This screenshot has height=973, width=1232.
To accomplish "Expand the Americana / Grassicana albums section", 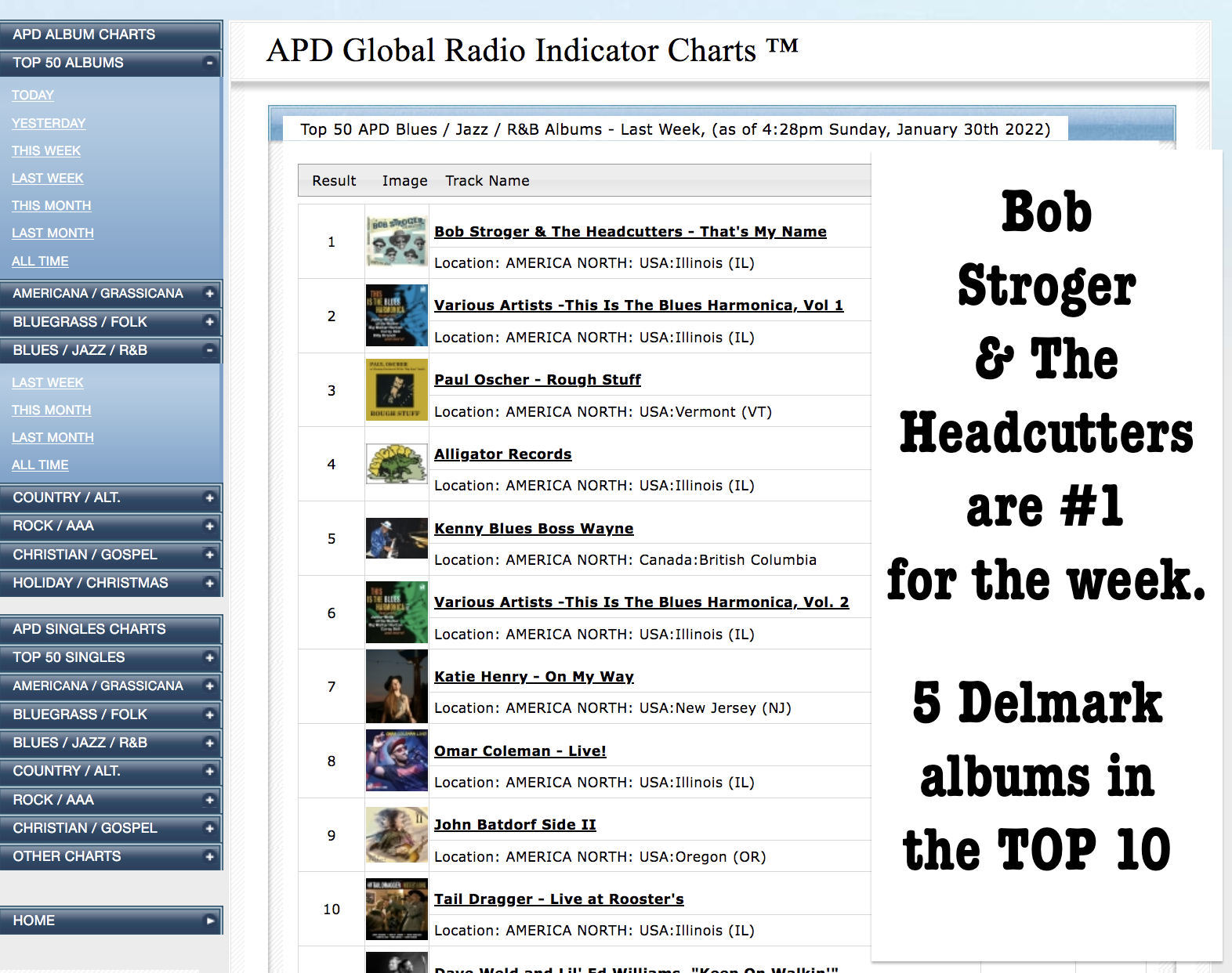I will 111,294.
